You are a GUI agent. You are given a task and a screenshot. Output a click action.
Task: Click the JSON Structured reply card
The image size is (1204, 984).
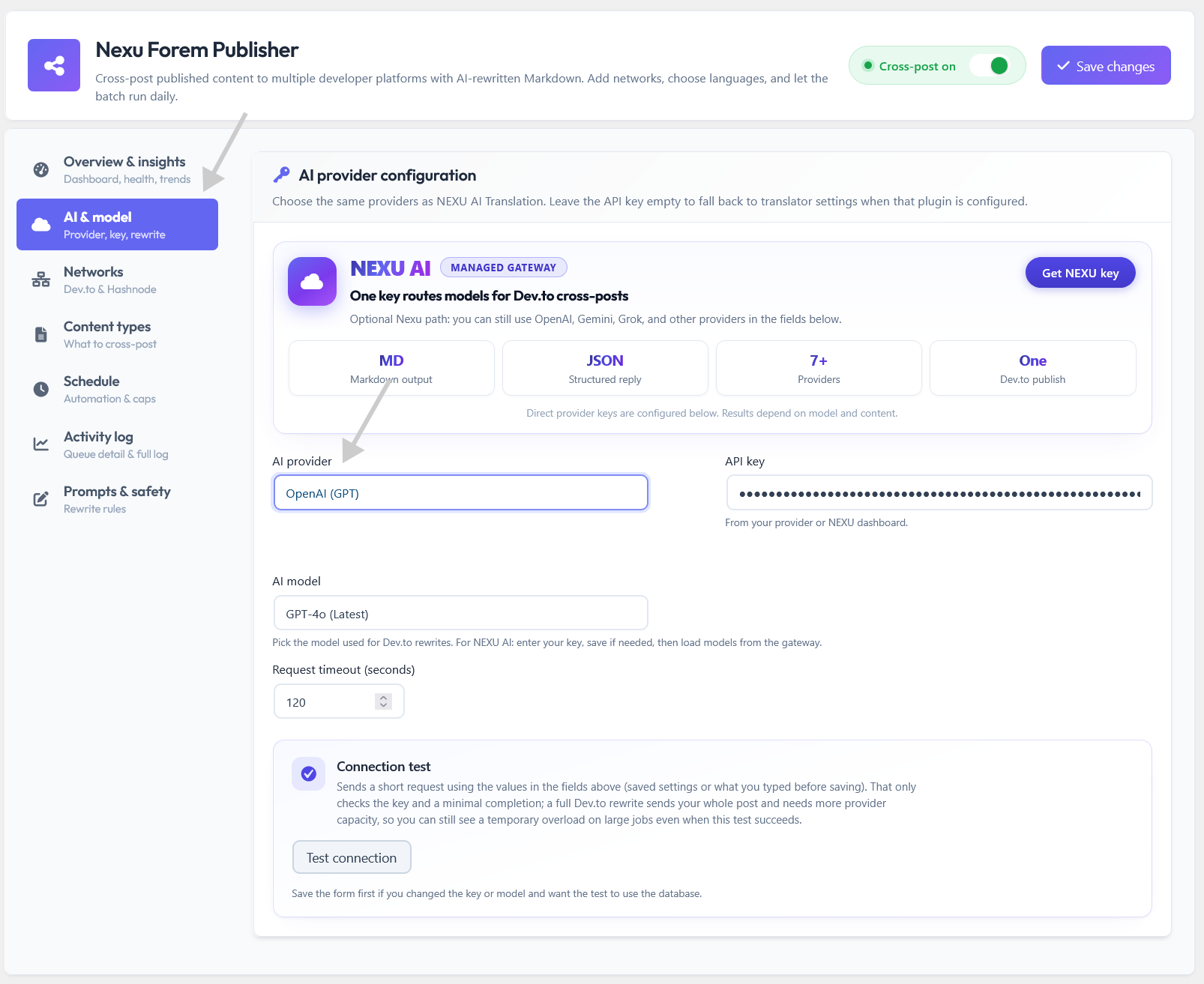(x=605, y=368)
